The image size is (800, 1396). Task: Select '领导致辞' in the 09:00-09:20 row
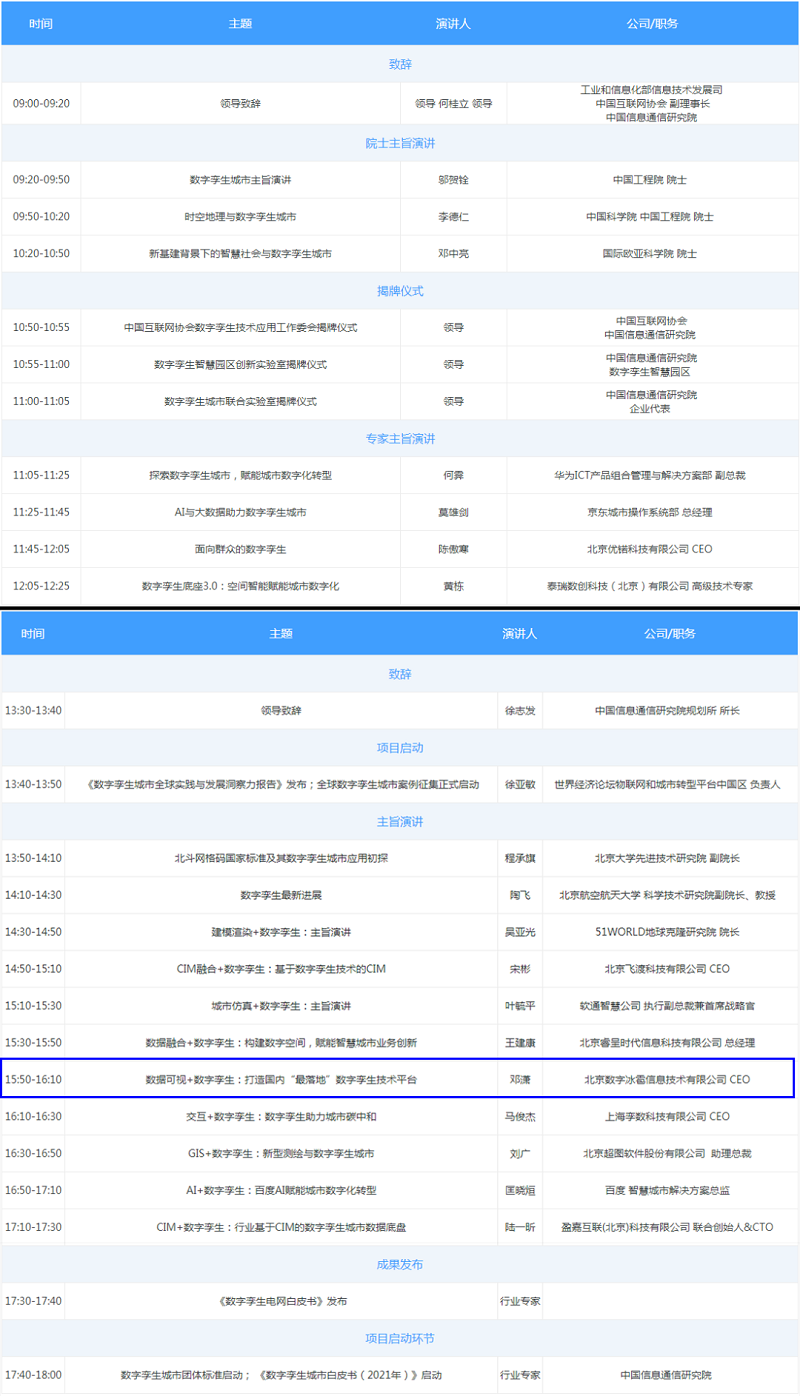[x=240, y=103]
